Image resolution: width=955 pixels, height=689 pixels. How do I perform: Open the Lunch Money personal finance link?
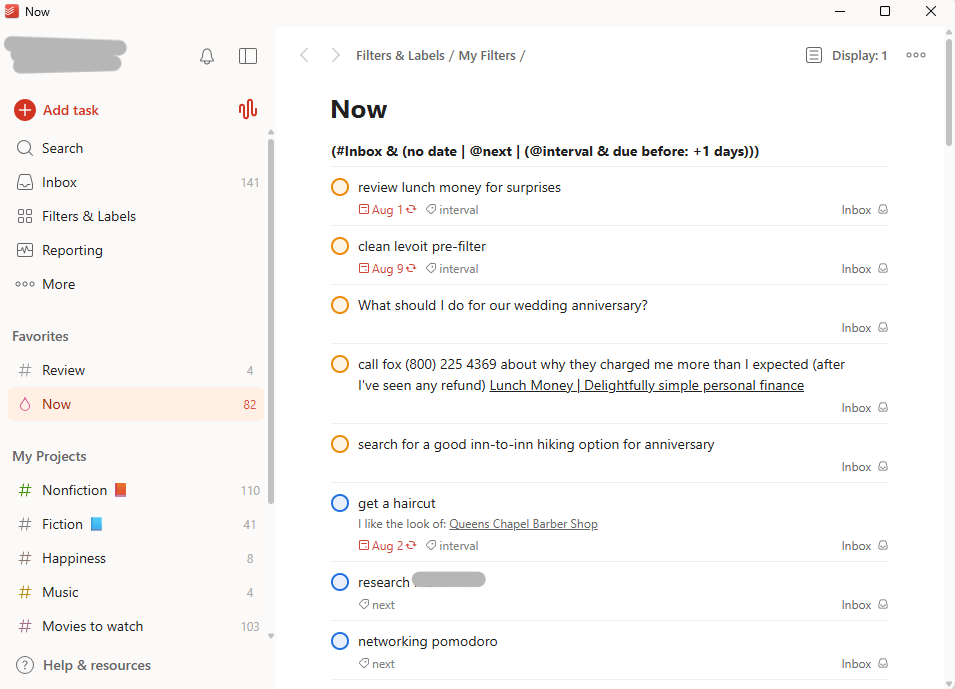coord(647,386)
